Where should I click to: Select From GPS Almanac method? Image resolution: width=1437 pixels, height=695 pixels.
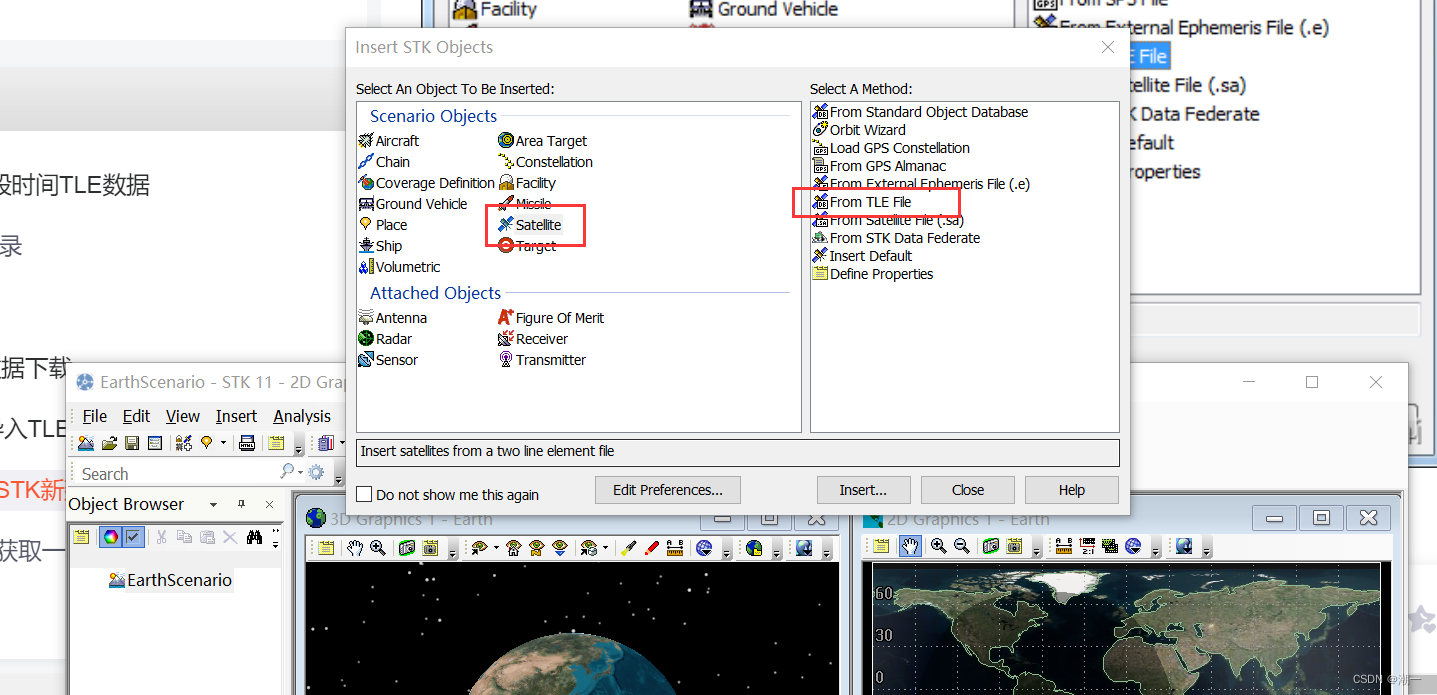coord(879,166)
